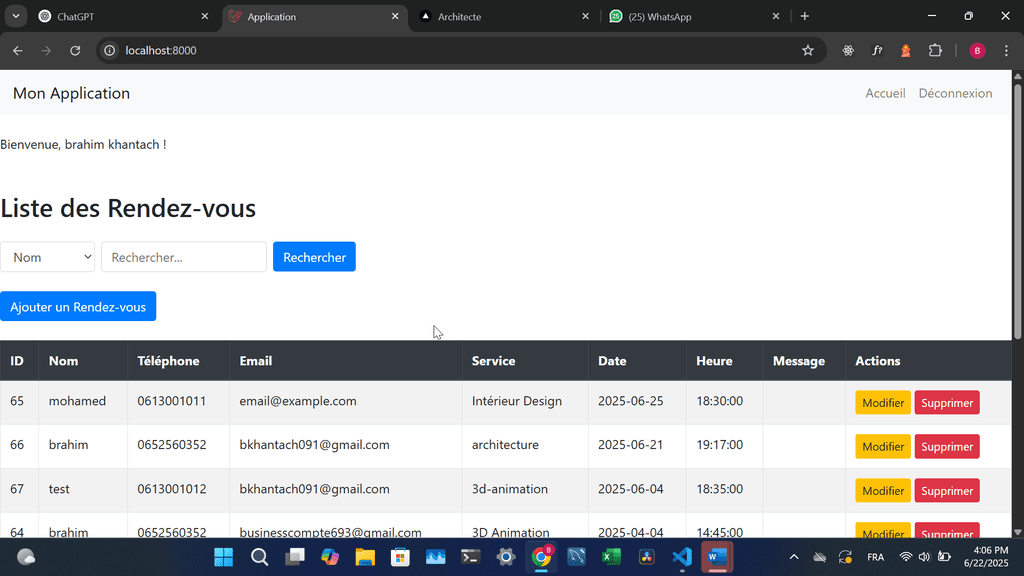The width and height of the screenshot is (1024, 576).
Task: Open Chrome's three-dot menu
Action: [1006, 50]
